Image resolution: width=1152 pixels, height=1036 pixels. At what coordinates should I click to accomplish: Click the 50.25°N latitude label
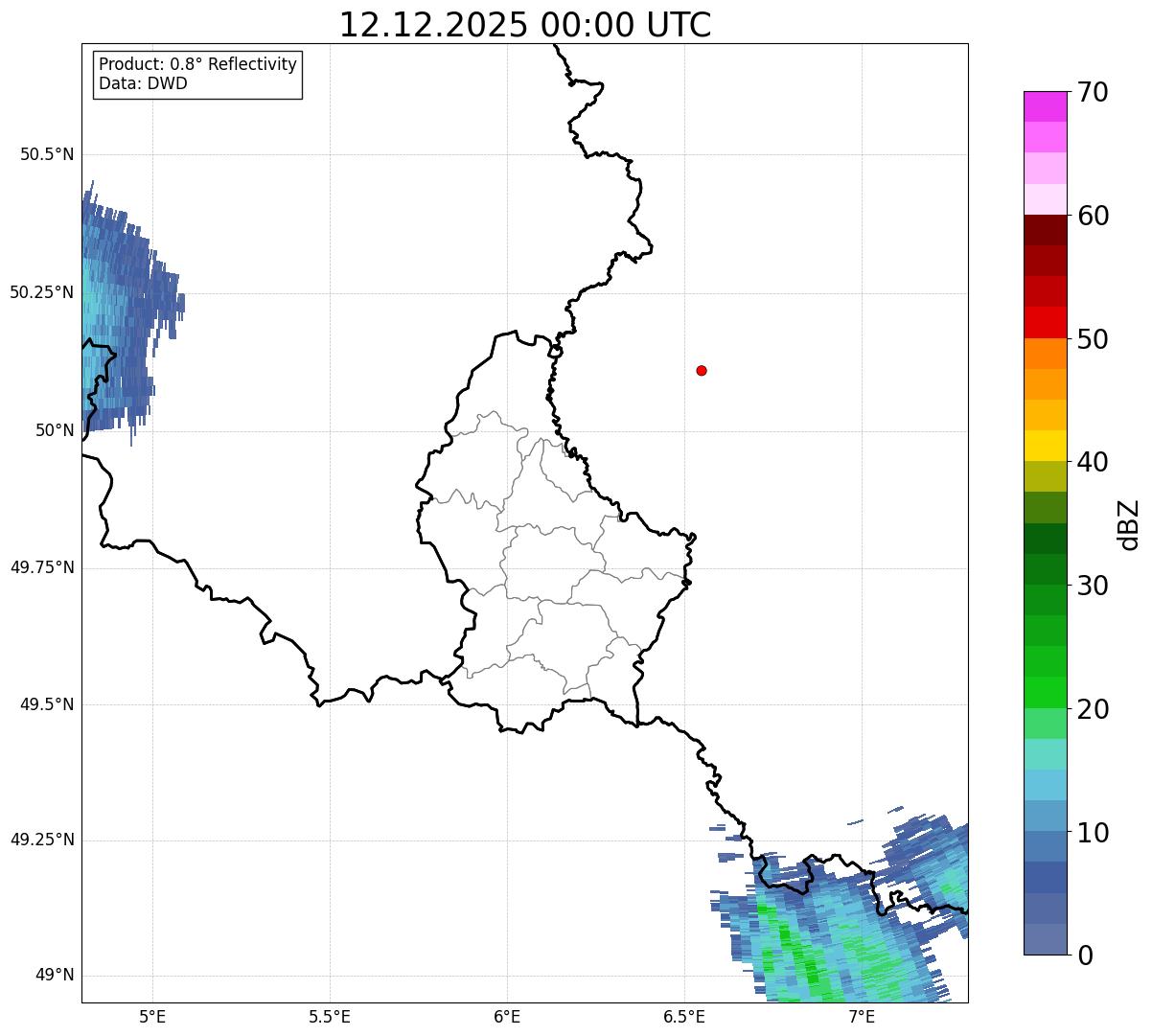click(x=42, y=292)
